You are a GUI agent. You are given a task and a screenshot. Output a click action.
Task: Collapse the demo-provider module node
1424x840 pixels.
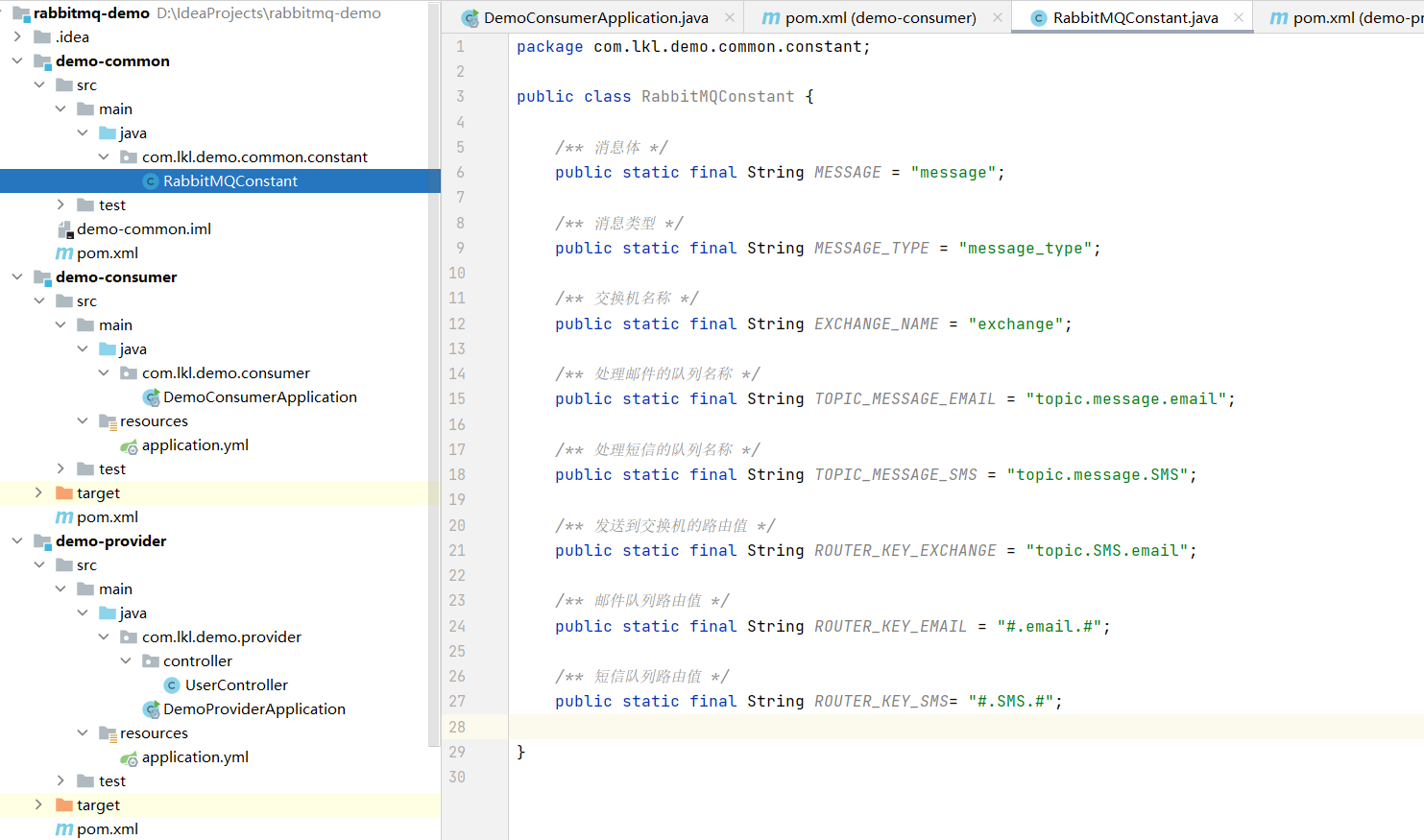pyautogui.click(x=17, y=541)
